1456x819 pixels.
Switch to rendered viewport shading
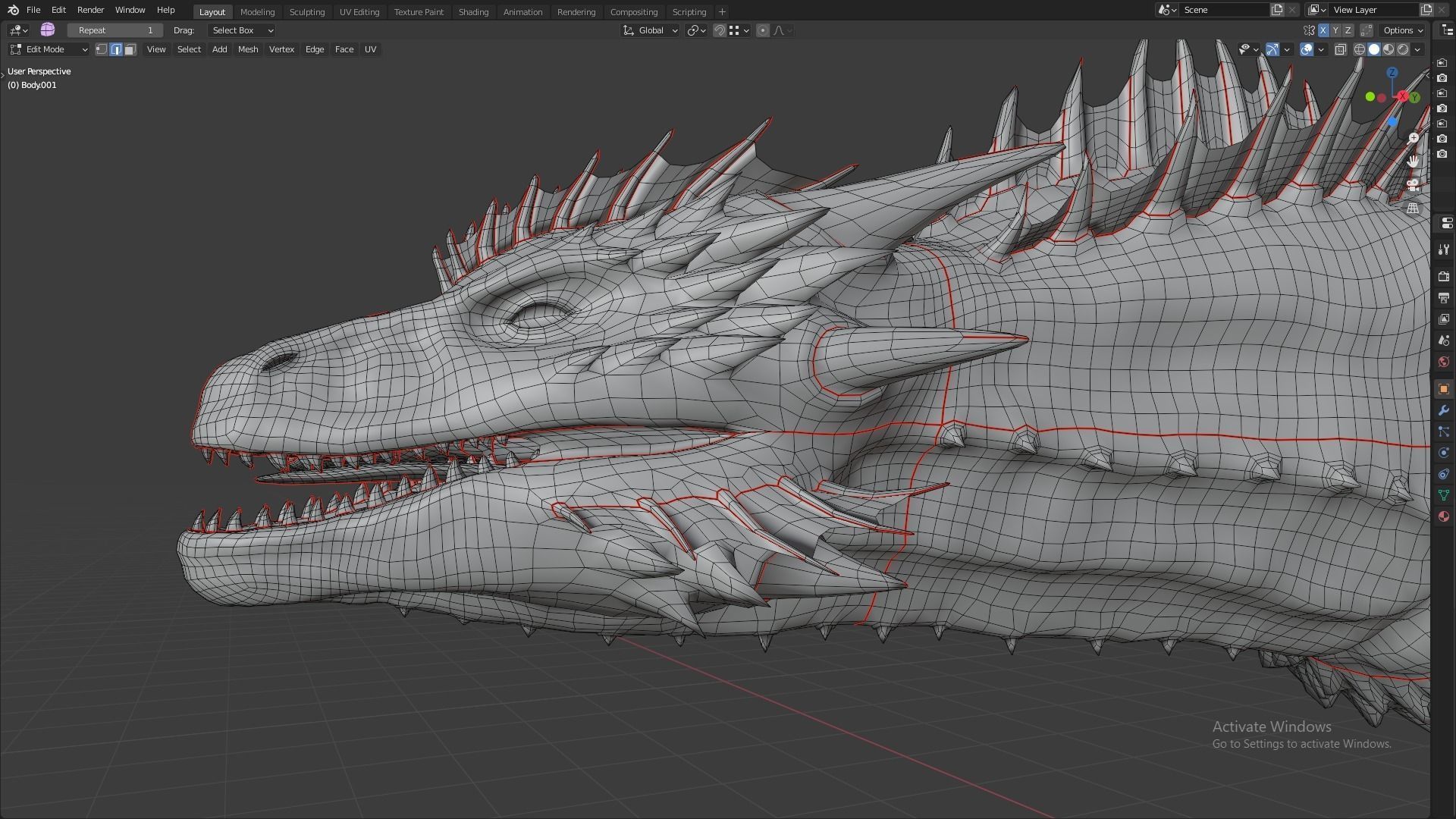pos(1403,49)
